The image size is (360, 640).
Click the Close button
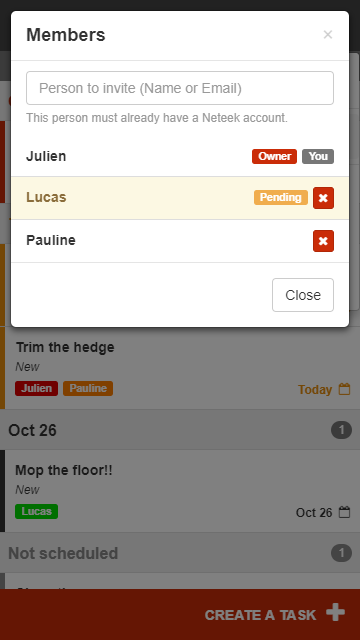[303, 295]
